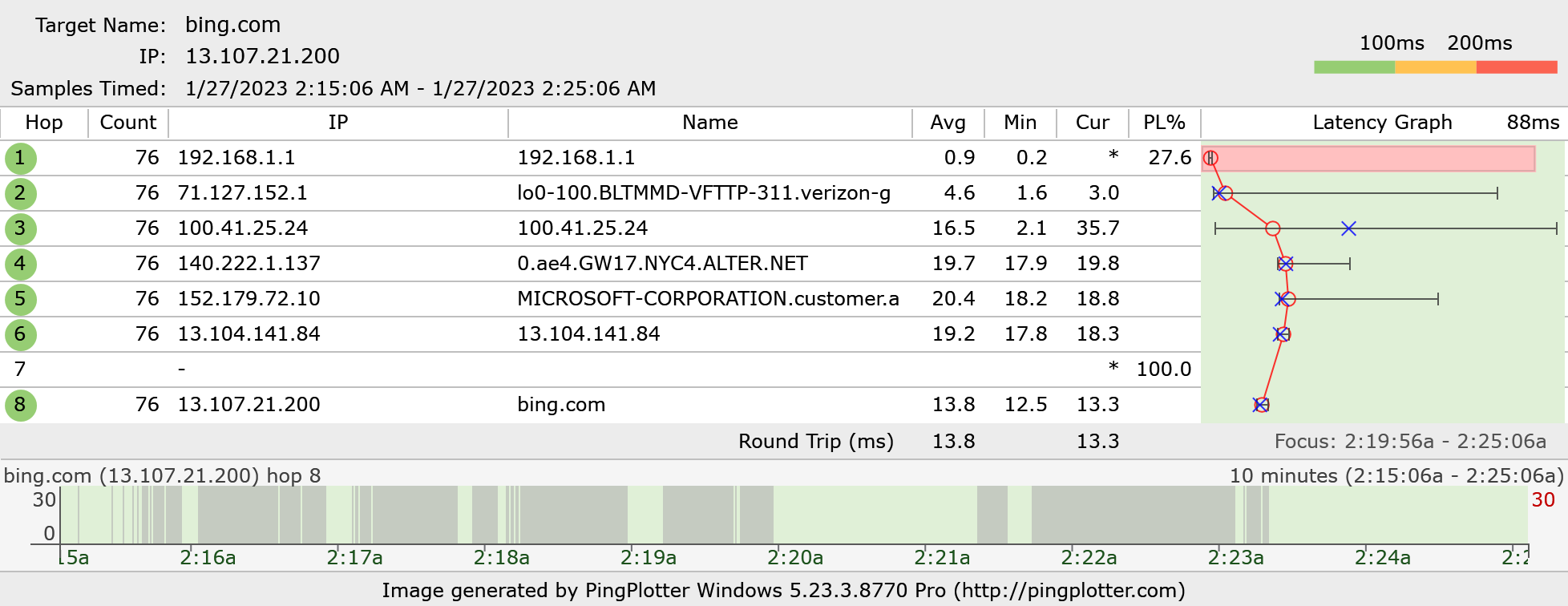
Task: Click the 2:20a timeline tick
Action: pos(795,557)
